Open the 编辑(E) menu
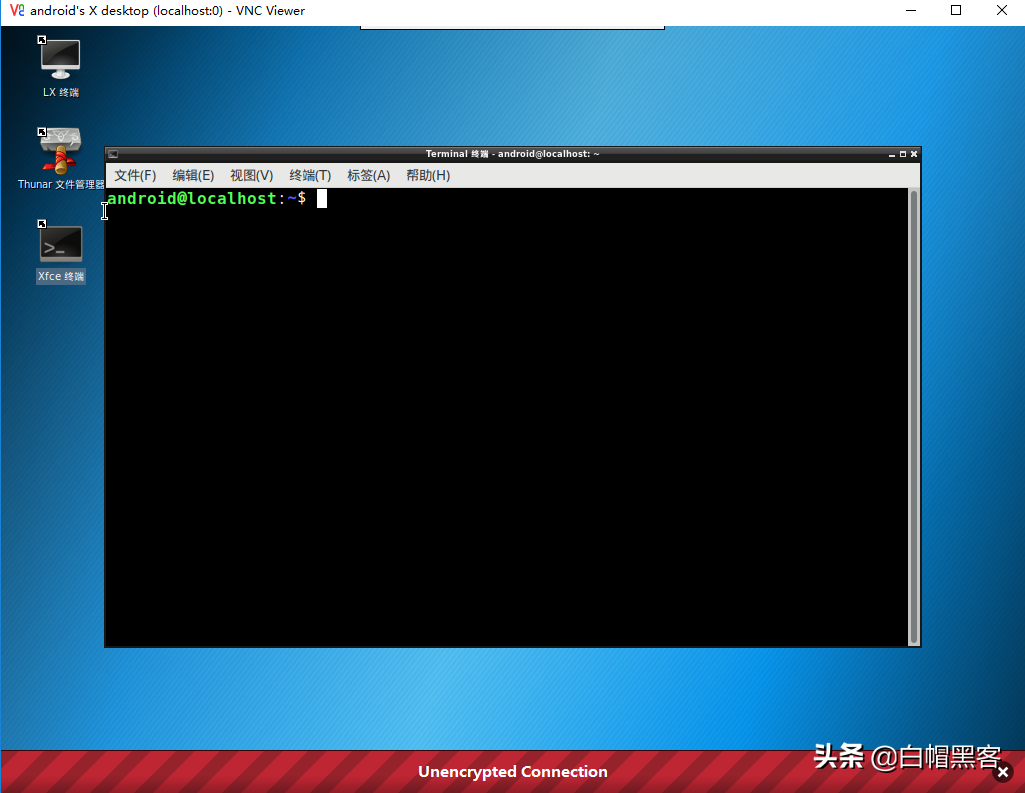 pos(193,176)
